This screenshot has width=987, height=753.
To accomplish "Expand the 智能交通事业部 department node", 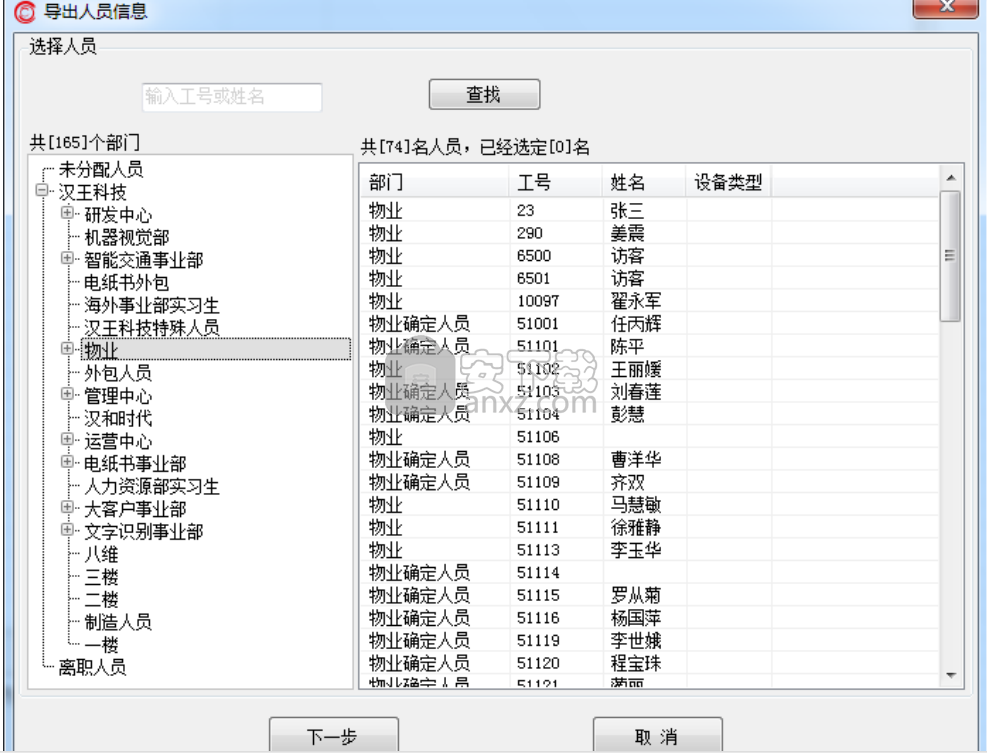I will (67, 256).
